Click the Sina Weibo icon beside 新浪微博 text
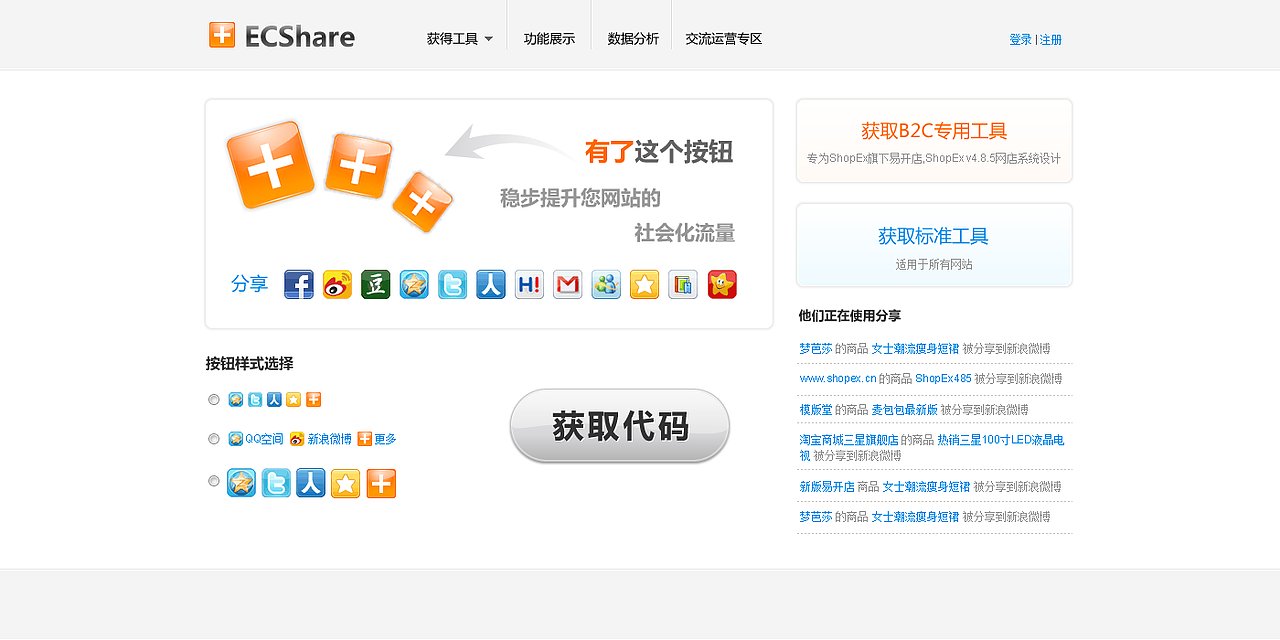This screenshot has height=640, width=1280. [297, 439]
